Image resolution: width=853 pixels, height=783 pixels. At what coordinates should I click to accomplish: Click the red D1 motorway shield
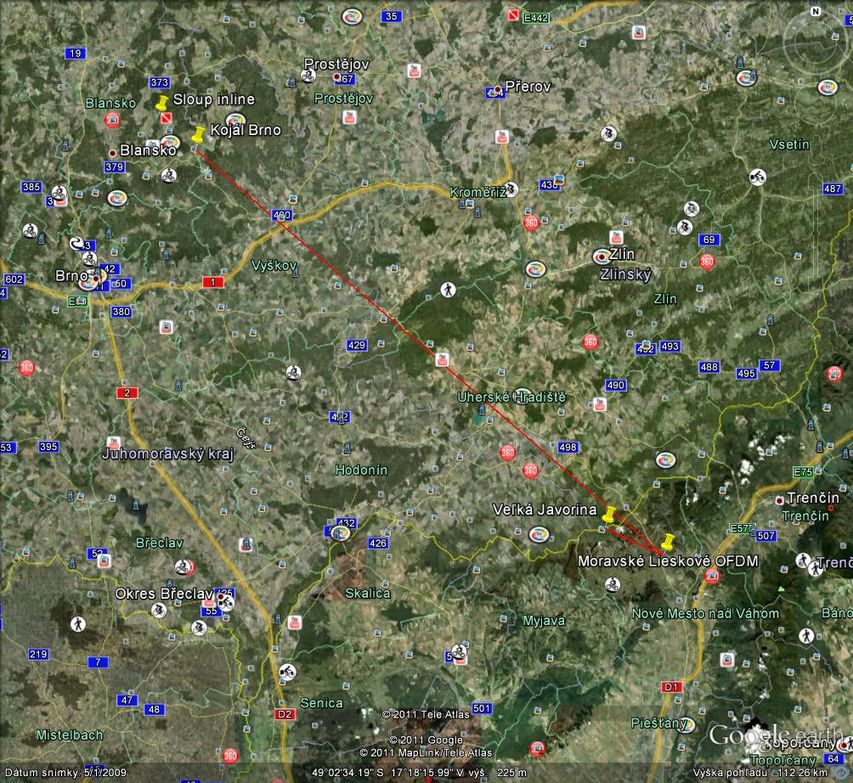point(671,687)
